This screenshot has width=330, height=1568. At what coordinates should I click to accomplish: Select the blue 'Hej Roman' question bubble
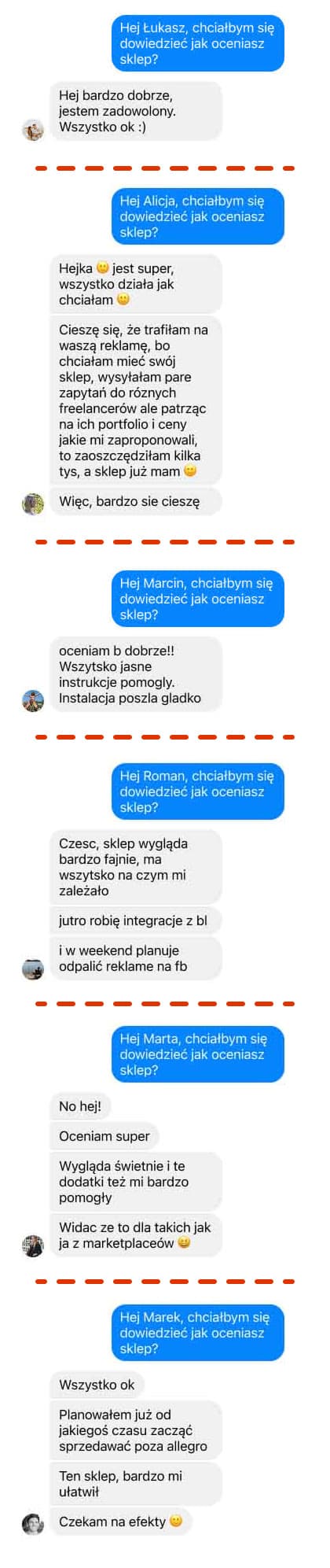coord(197,791)
